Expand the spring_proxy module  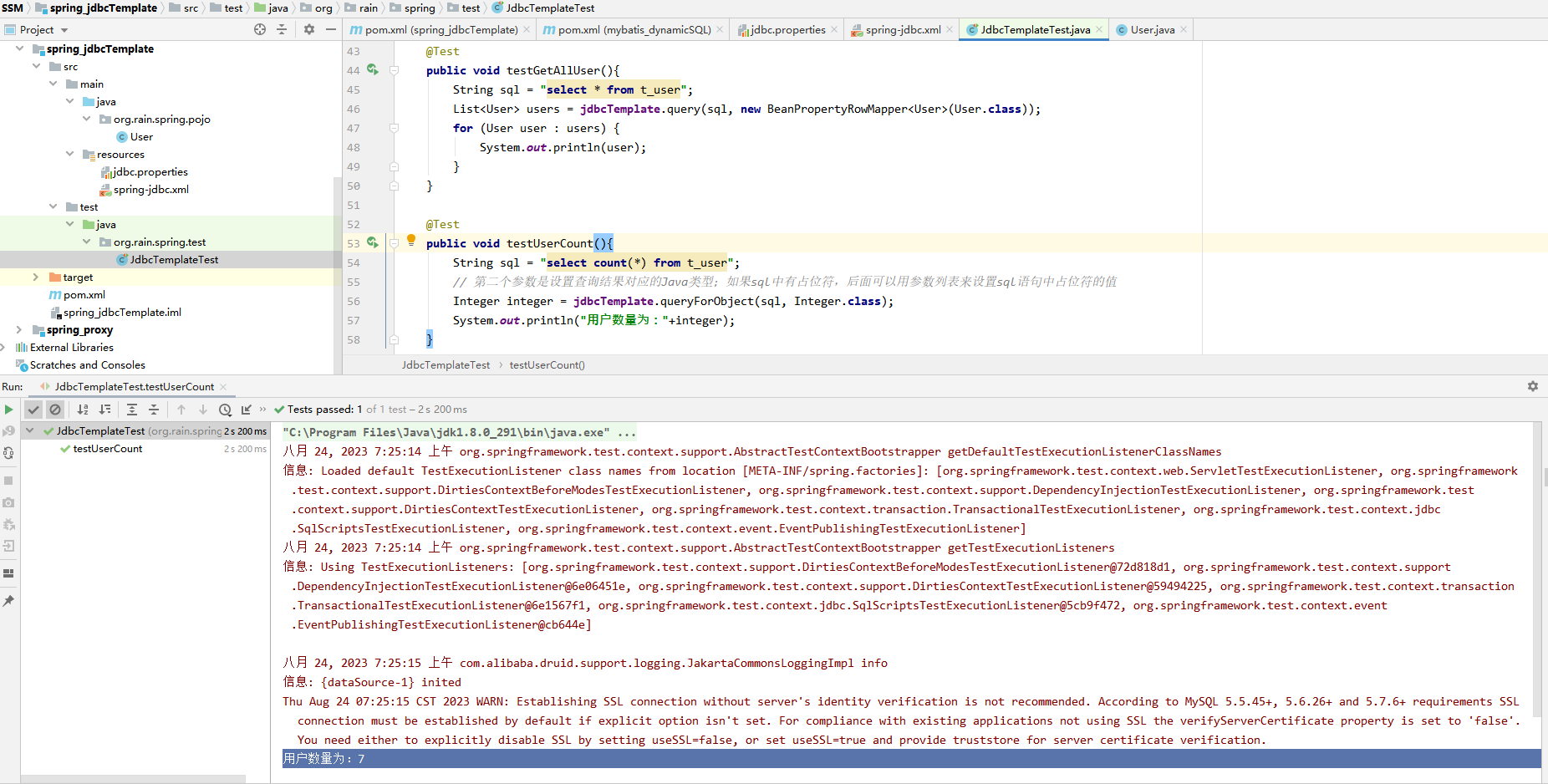tap(19, 329)
